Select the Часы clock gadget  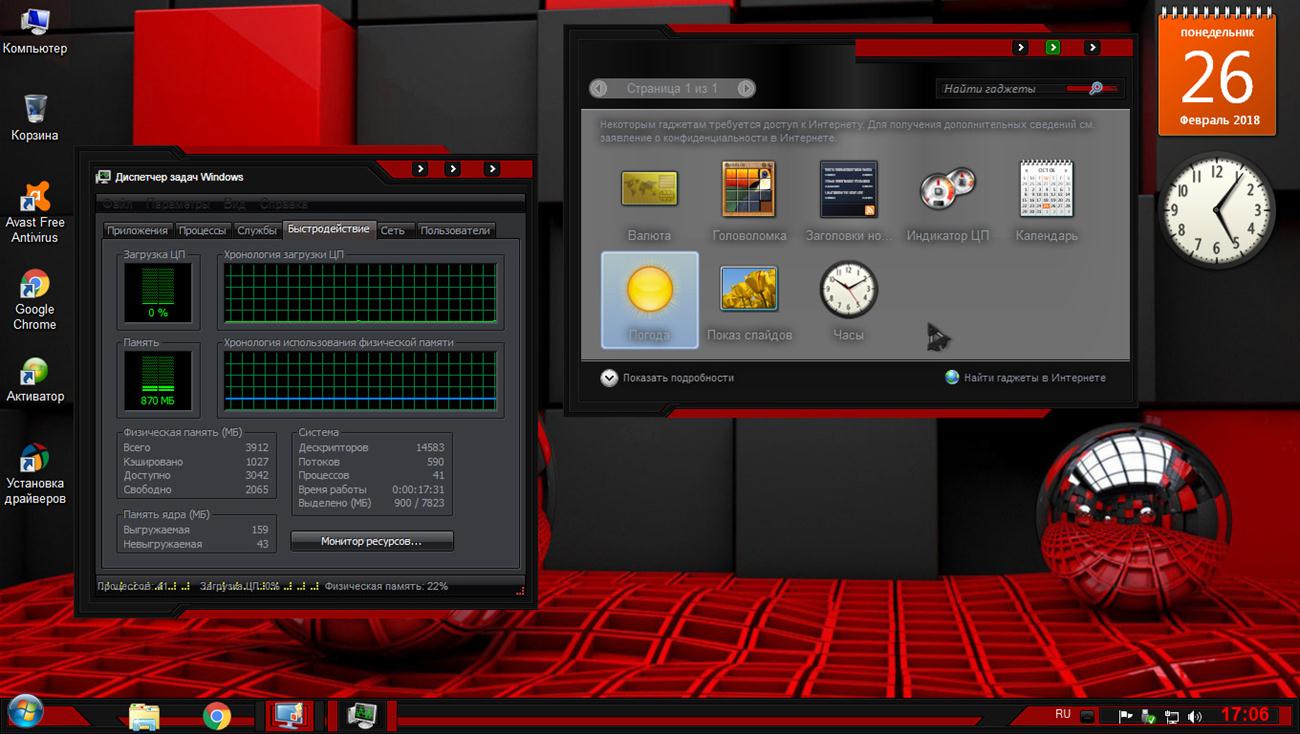point(848,290)
